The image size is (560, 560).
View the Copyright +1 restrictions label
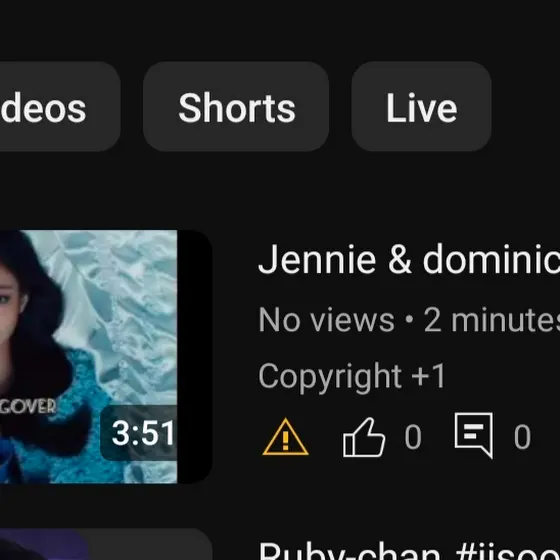pyautogui.click(x=352, y=376)
